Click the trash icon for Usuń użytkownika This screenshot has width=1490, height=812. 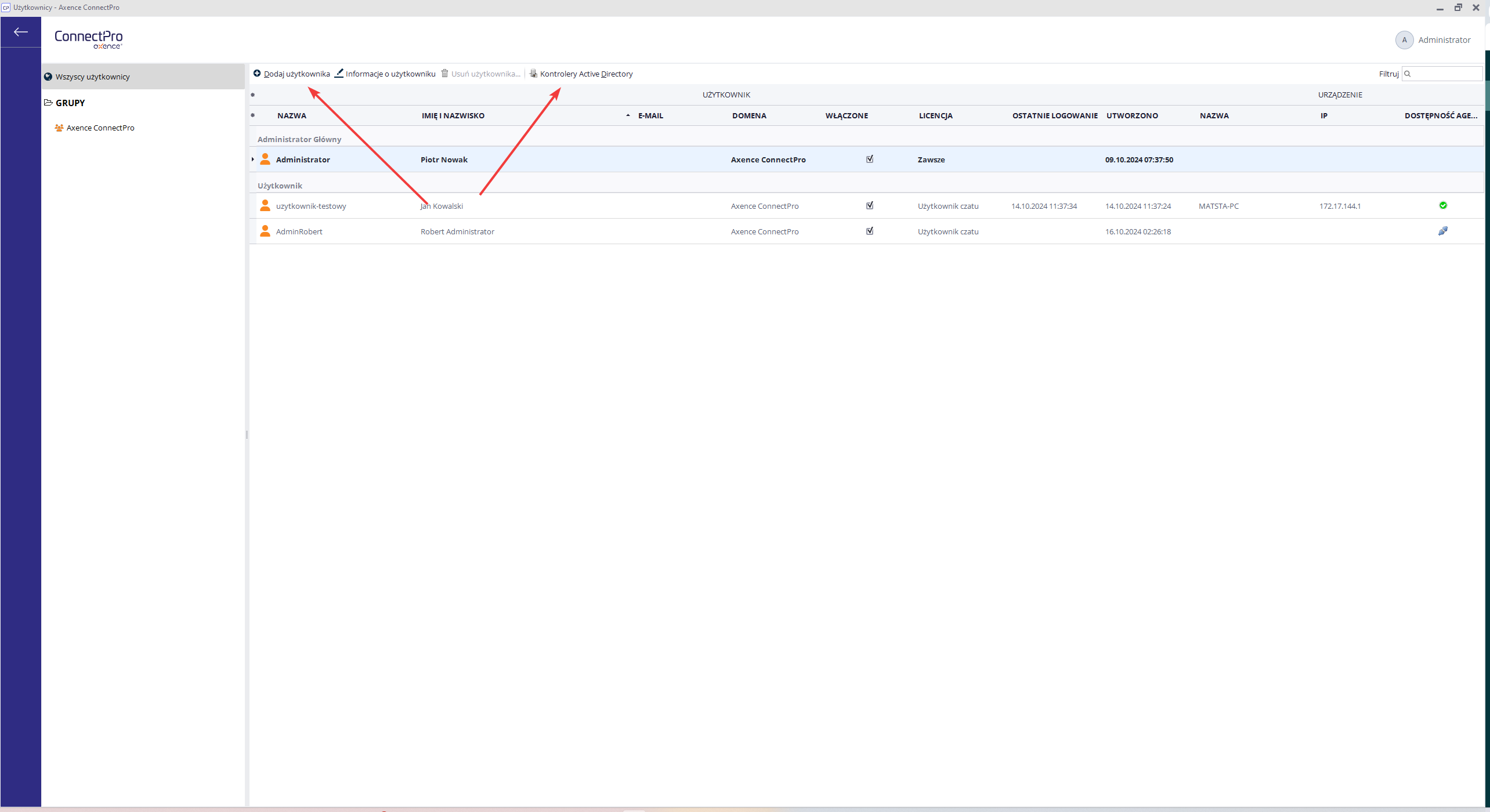pos(445,73)
